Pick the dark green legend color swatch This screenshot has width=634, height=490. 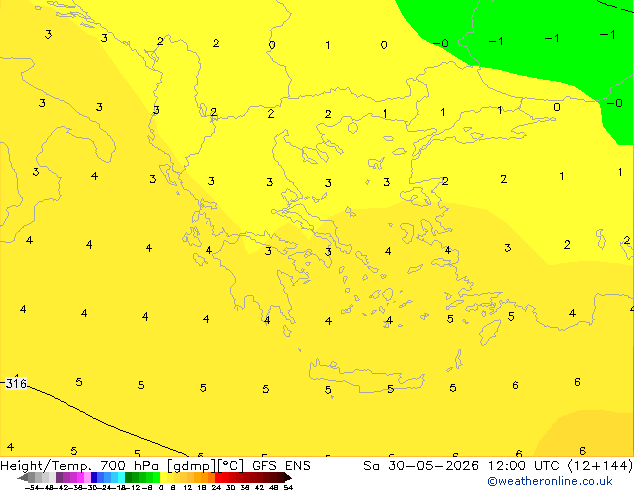(128, 477)
